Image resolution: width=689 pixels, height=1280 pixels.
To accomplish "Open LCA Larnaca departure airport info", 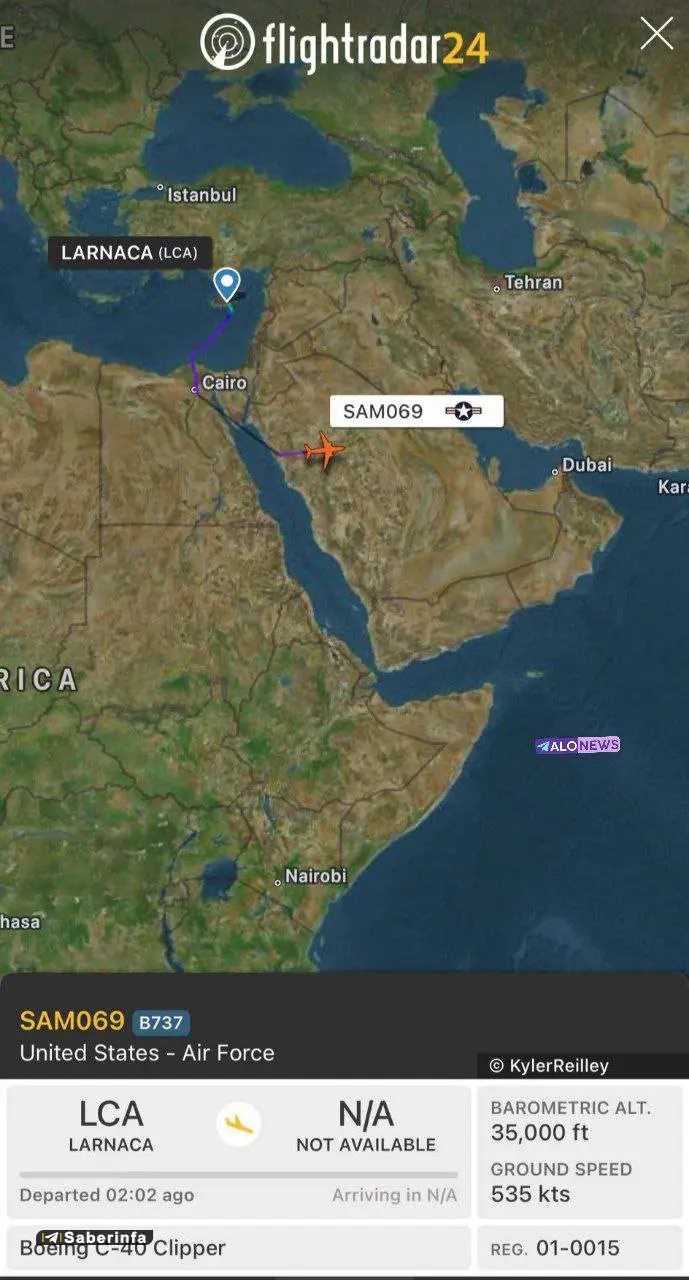I will (x=111, y=1126).
